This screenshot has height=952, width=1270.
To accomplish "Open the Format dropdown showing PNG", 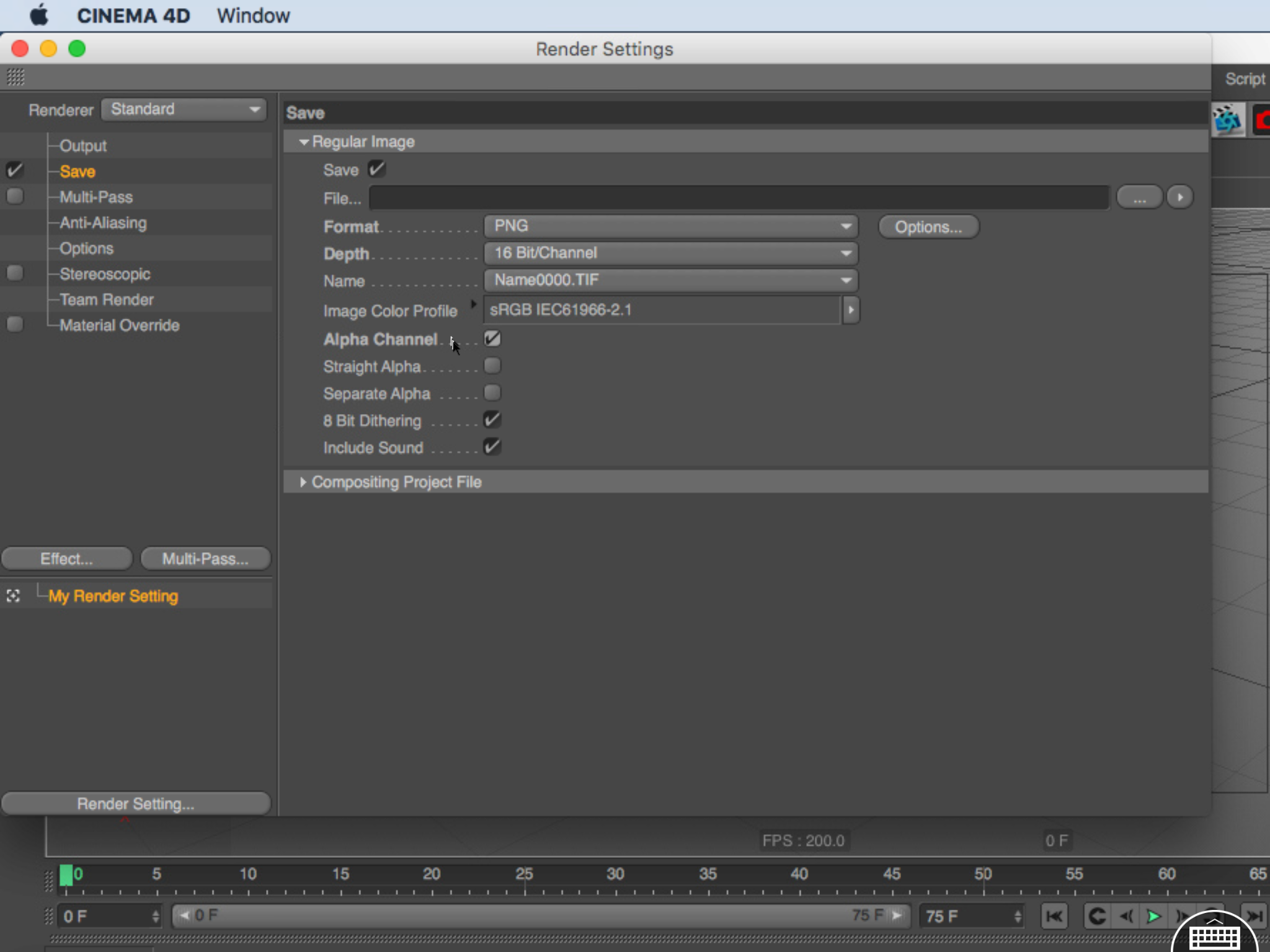I will 670,226.
